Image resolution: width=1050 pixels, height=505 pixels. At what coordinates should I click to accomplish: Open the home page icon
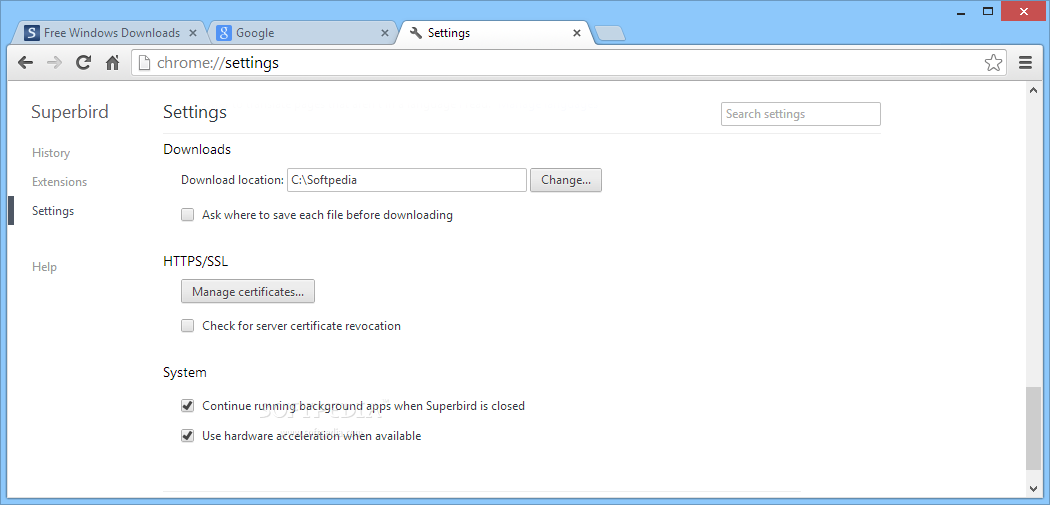point(112,63)
